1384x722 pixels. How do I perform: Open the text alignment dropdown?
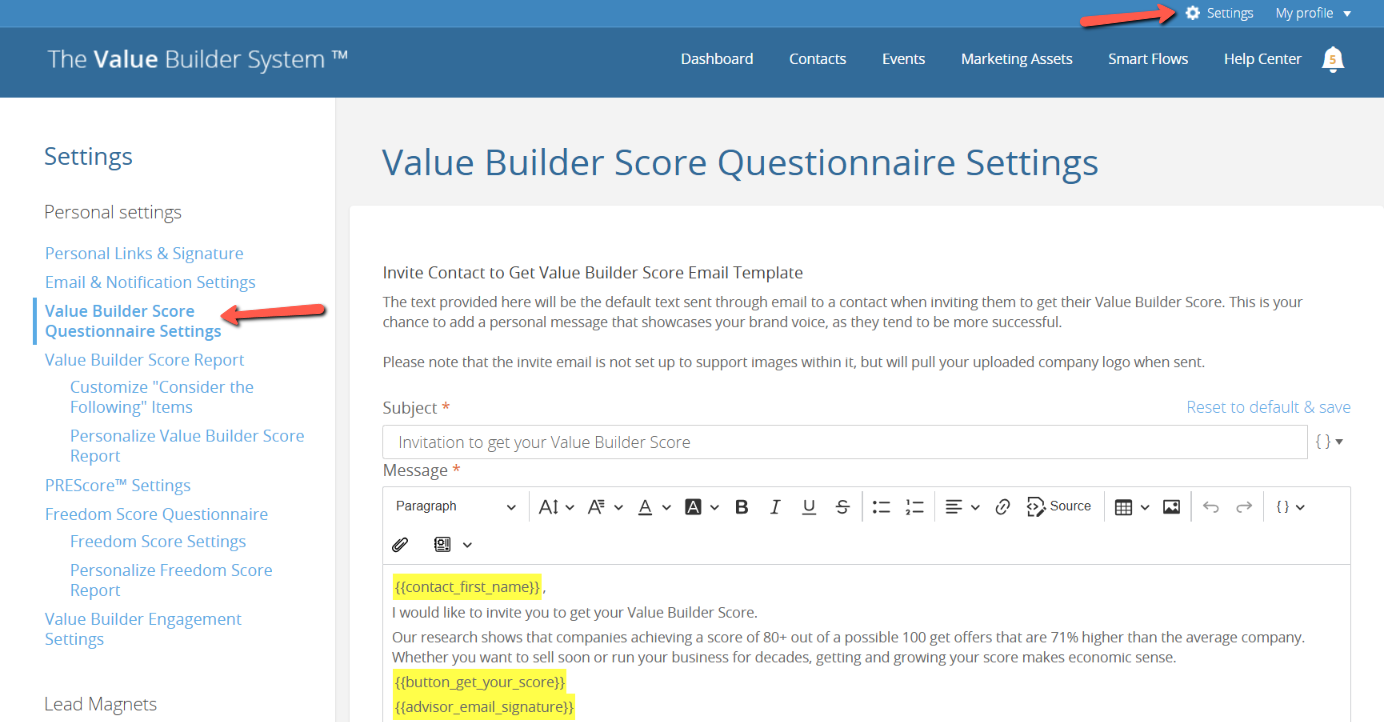(962, 507)
